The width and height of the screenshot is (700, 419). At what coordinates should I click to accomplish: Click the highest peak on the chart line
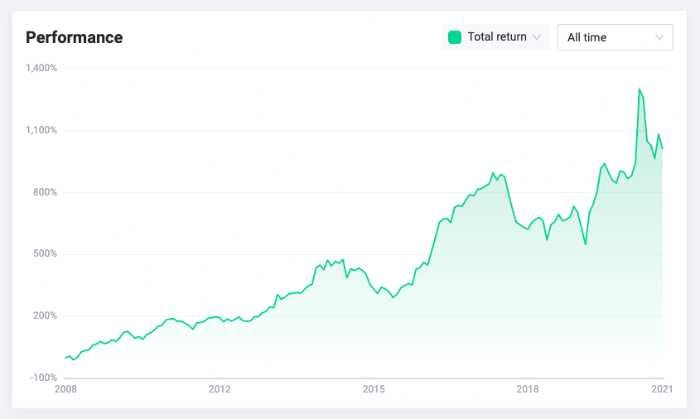tap(639, 89)
